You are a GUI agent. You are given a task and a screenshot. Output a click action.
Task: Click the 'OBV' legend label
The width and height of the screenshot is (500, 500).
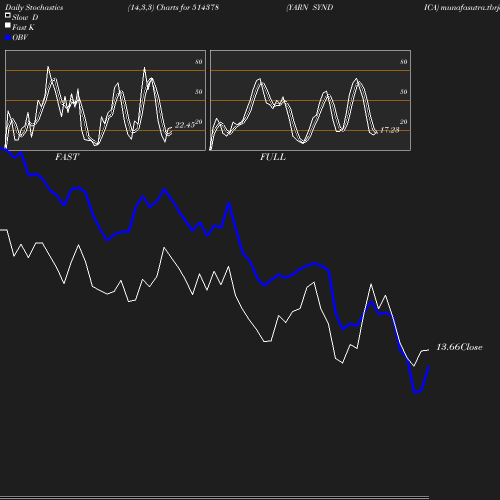click(x=20, y=38)
